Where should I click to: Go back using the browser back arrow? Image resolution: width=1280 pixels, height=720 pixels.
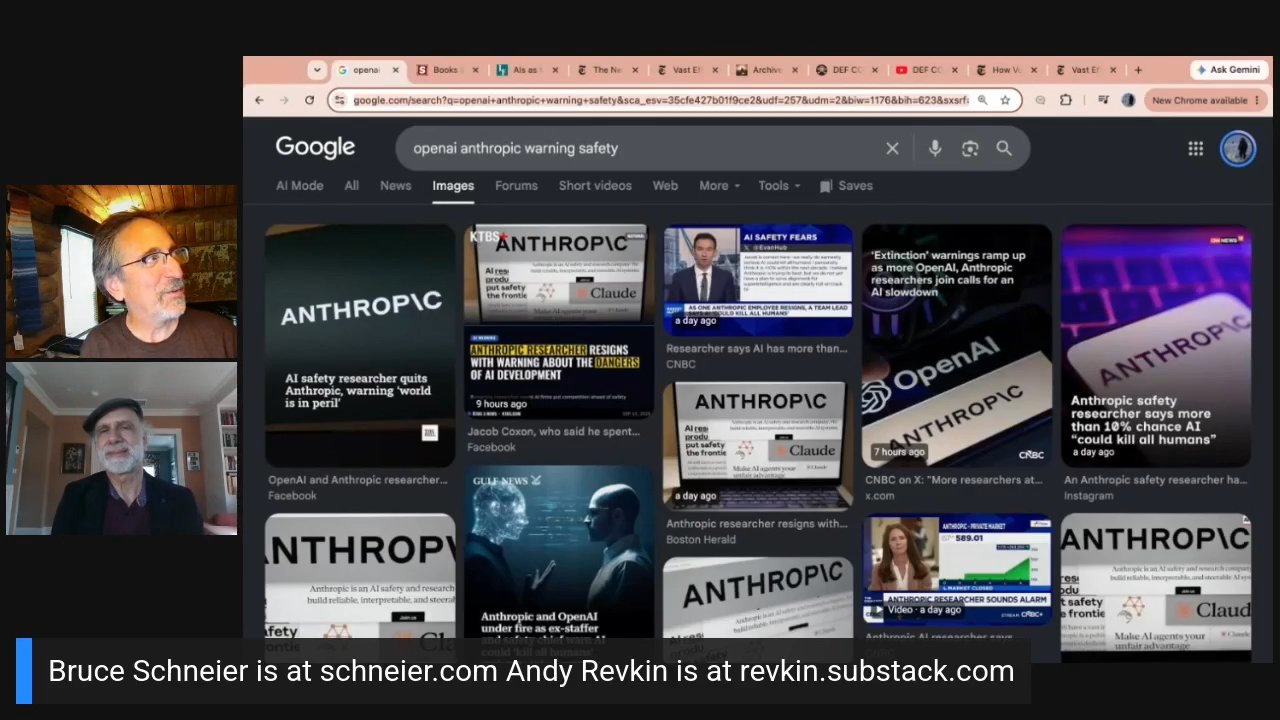coord(259,100)
